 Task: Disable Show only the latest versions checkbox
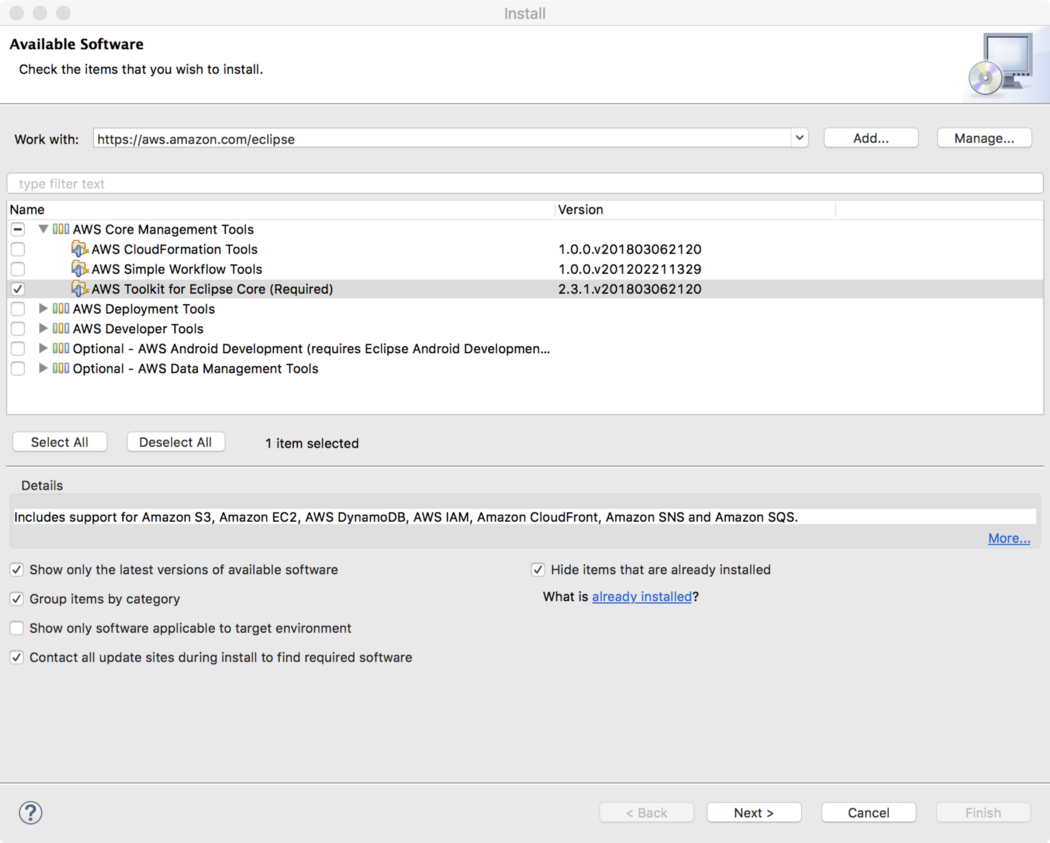[x=17, y=570]
